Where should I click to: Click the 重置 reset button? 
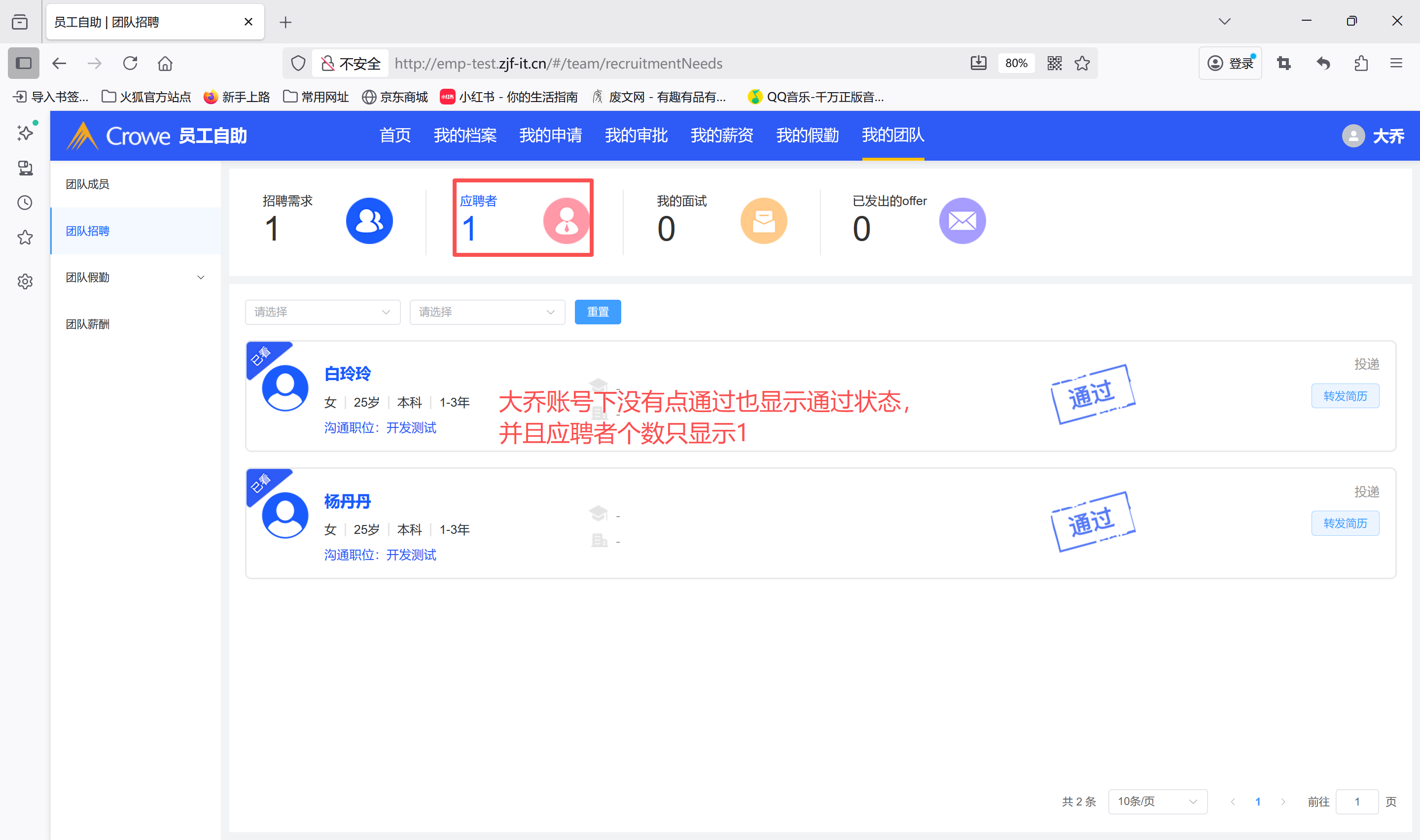tap(597, 312)
